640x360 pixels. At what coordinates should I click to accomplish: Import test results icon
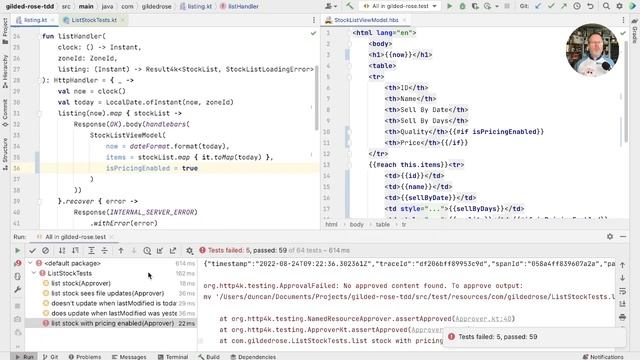point(160,250)
